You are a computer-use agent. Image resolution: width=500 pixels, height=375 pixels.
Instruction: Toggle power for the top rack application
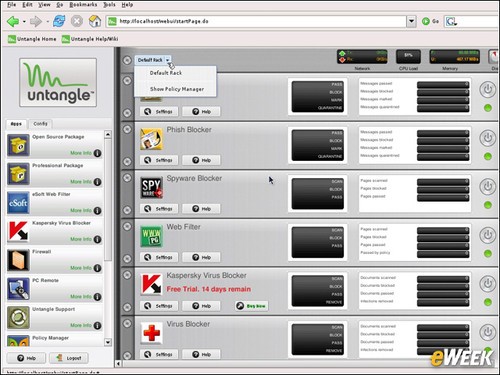(488, 89)
